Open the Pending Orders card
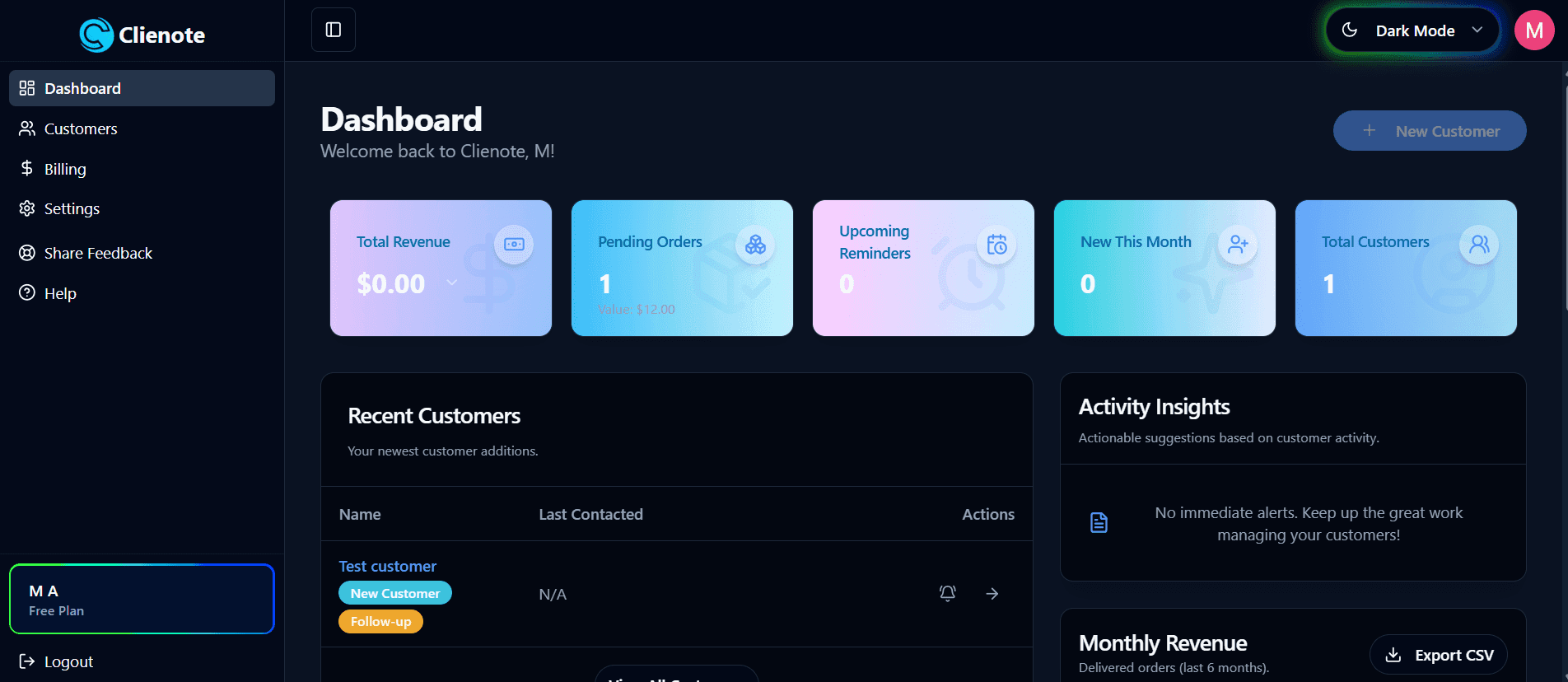The width and height of the screenshot is (1568, 682). tap(682, 268)
